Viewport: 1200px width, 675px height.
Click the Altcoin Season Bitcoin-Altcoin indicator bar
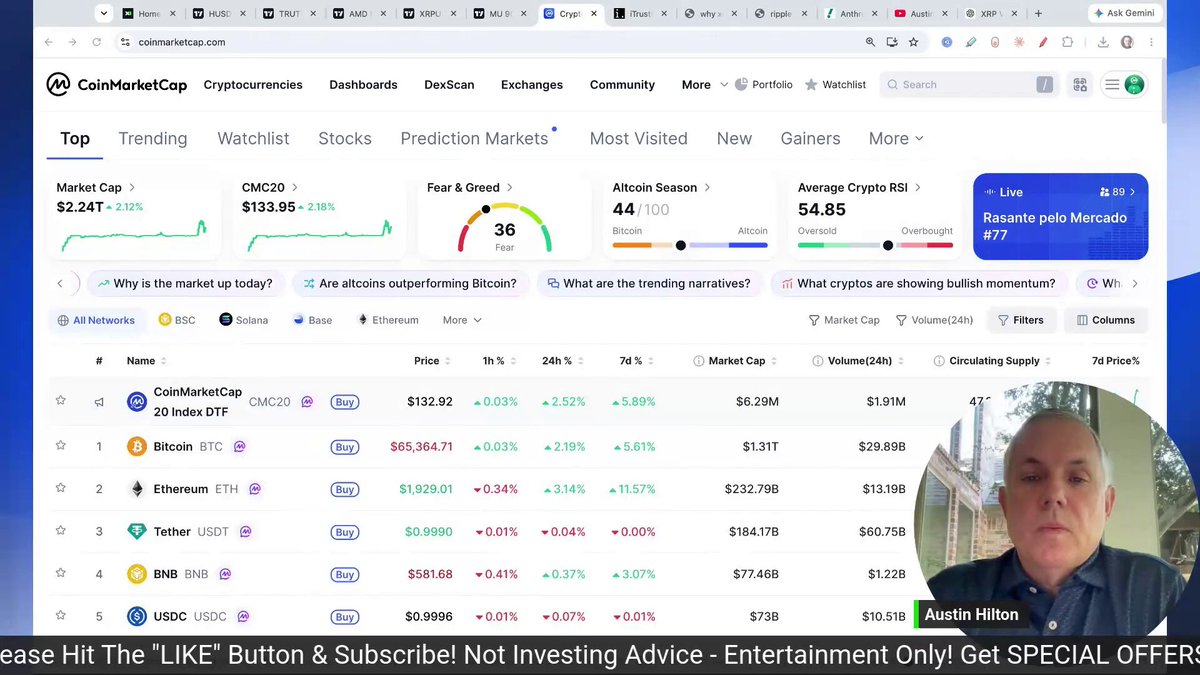point(690,245)
